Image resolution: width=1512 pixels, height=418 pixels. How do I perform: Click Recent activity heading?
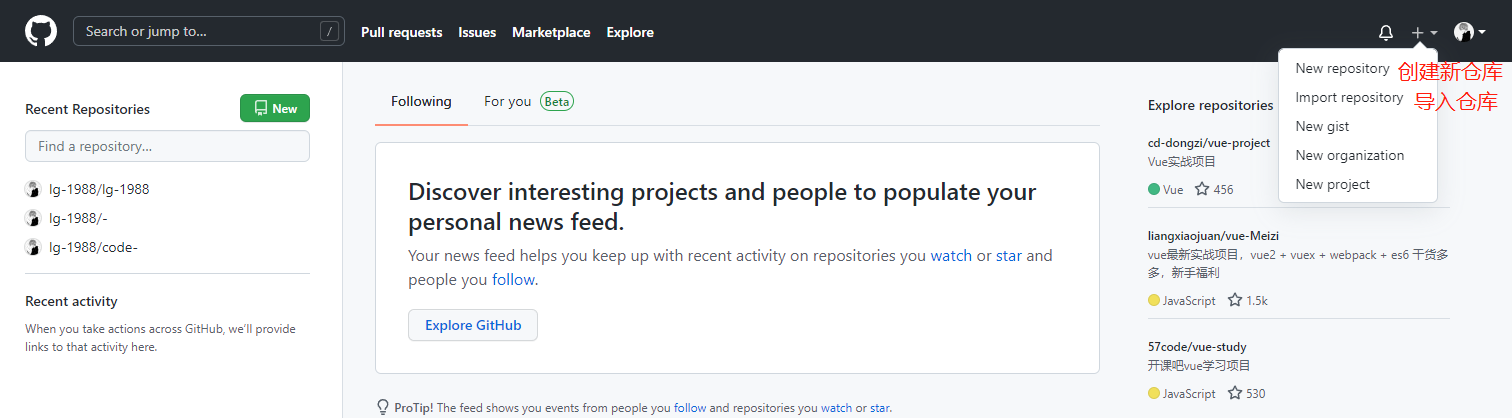click(x=71, y=301)
